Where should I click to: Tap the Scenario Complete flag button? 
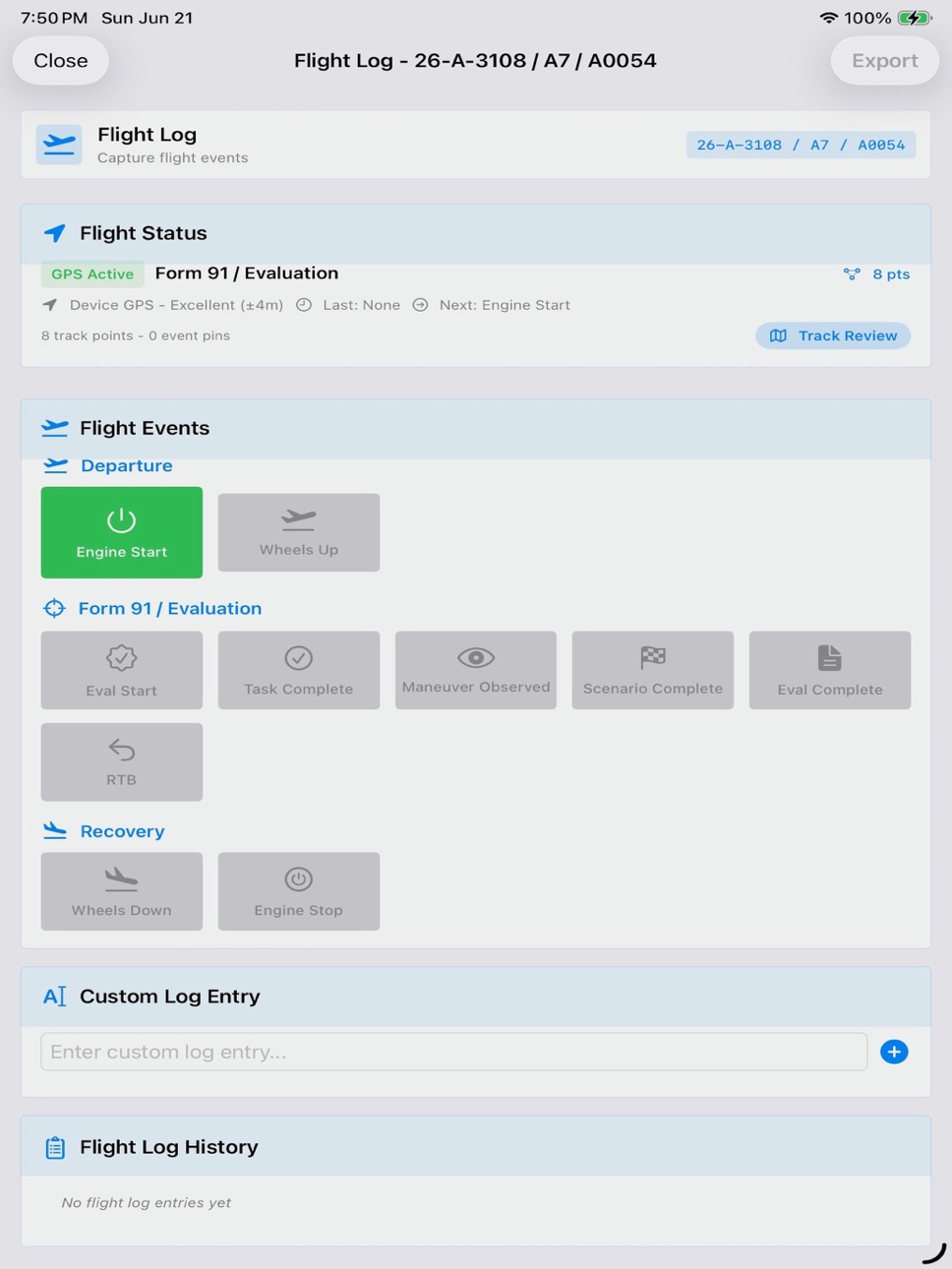click(653, 670)
